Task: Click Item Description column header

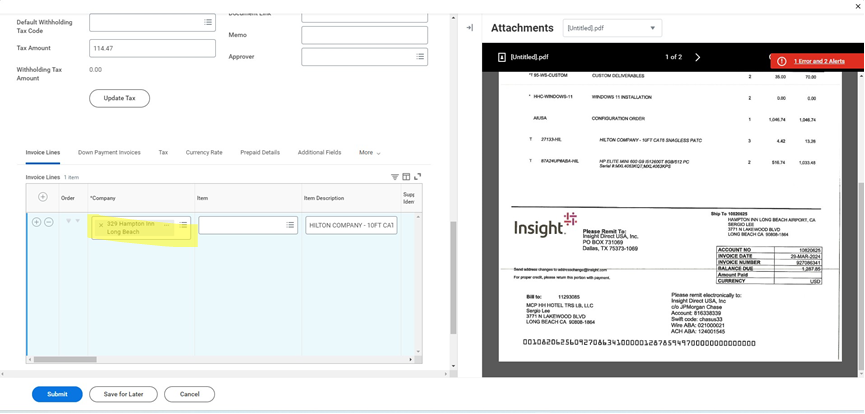Action: click(324, 198)
